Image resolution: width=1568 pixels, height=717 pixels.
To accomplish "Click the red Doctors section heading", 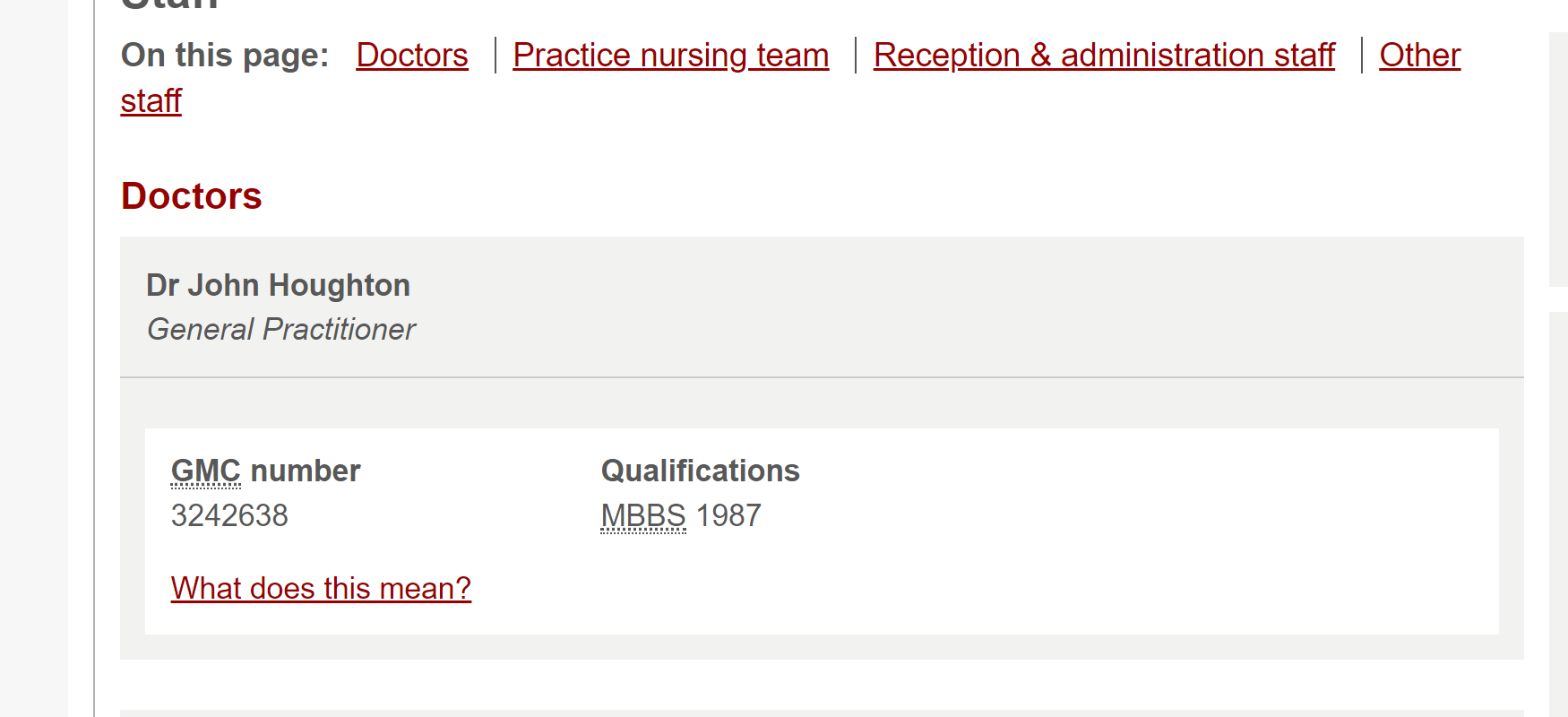I will pos(191,196).
